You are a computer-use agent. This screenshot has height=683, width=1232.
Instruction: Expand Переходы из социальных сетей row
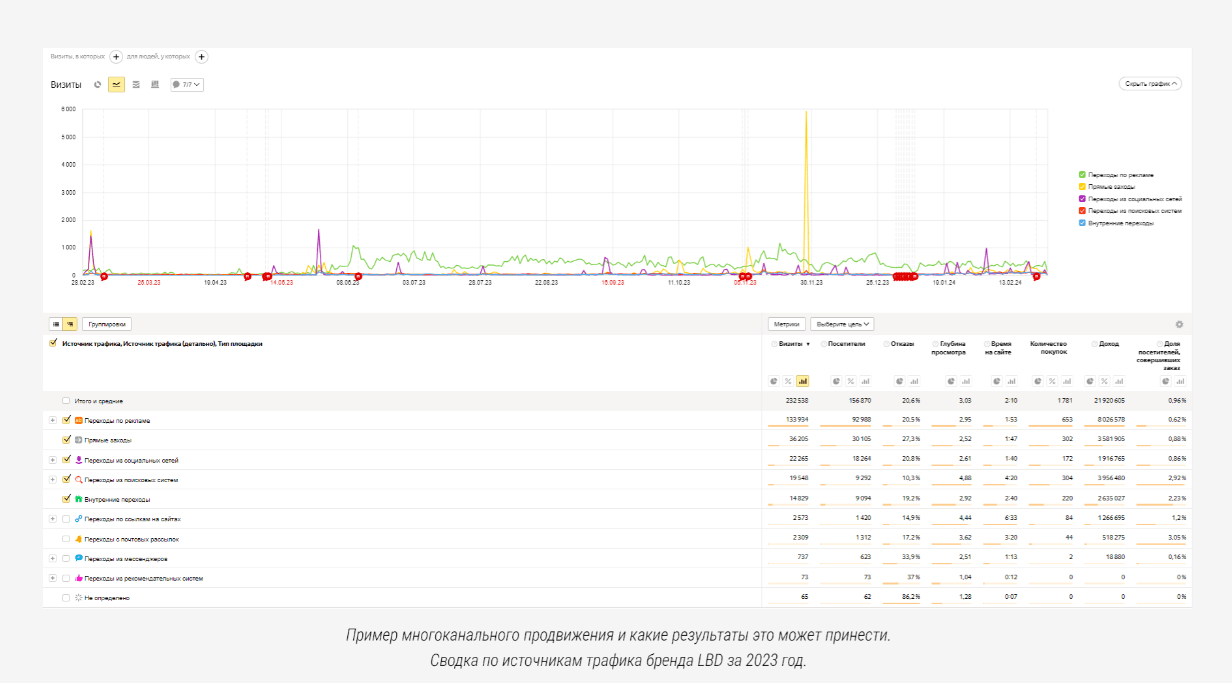53,459
